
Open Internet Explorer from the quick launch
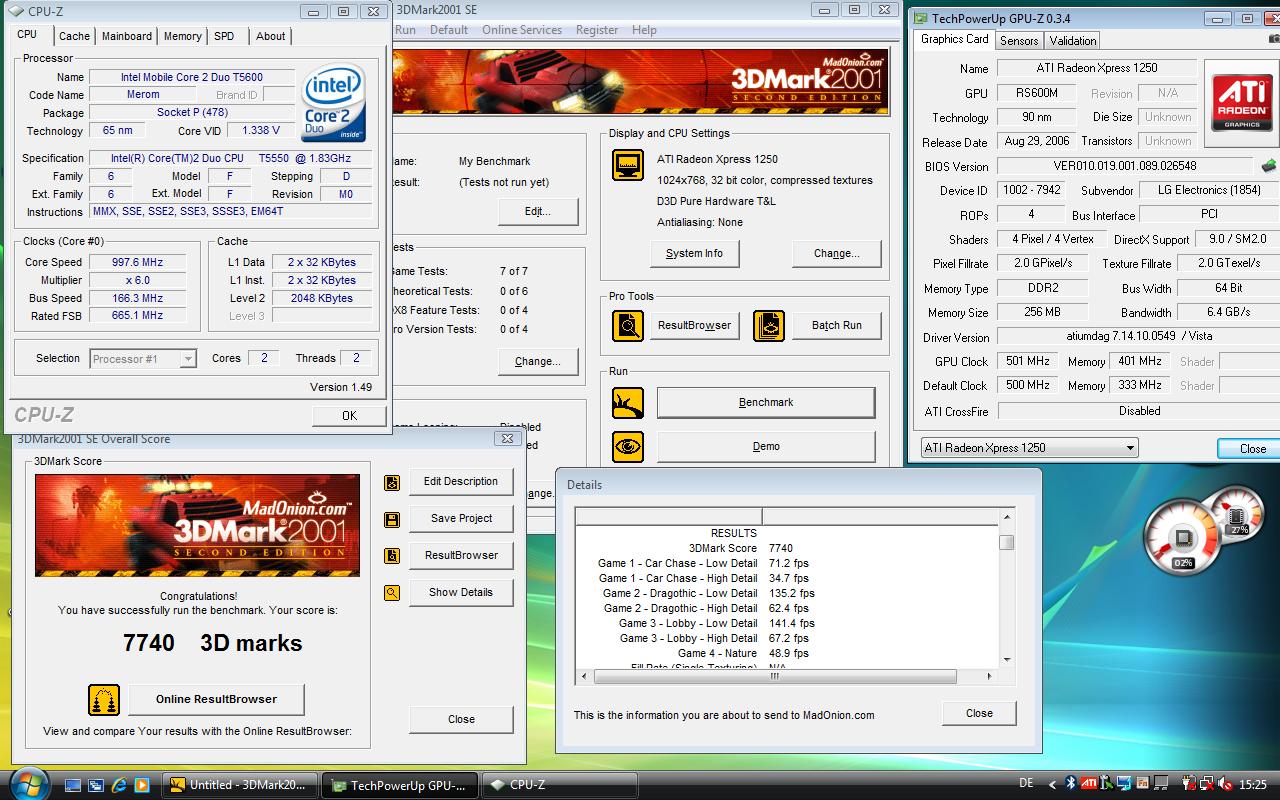119,786
